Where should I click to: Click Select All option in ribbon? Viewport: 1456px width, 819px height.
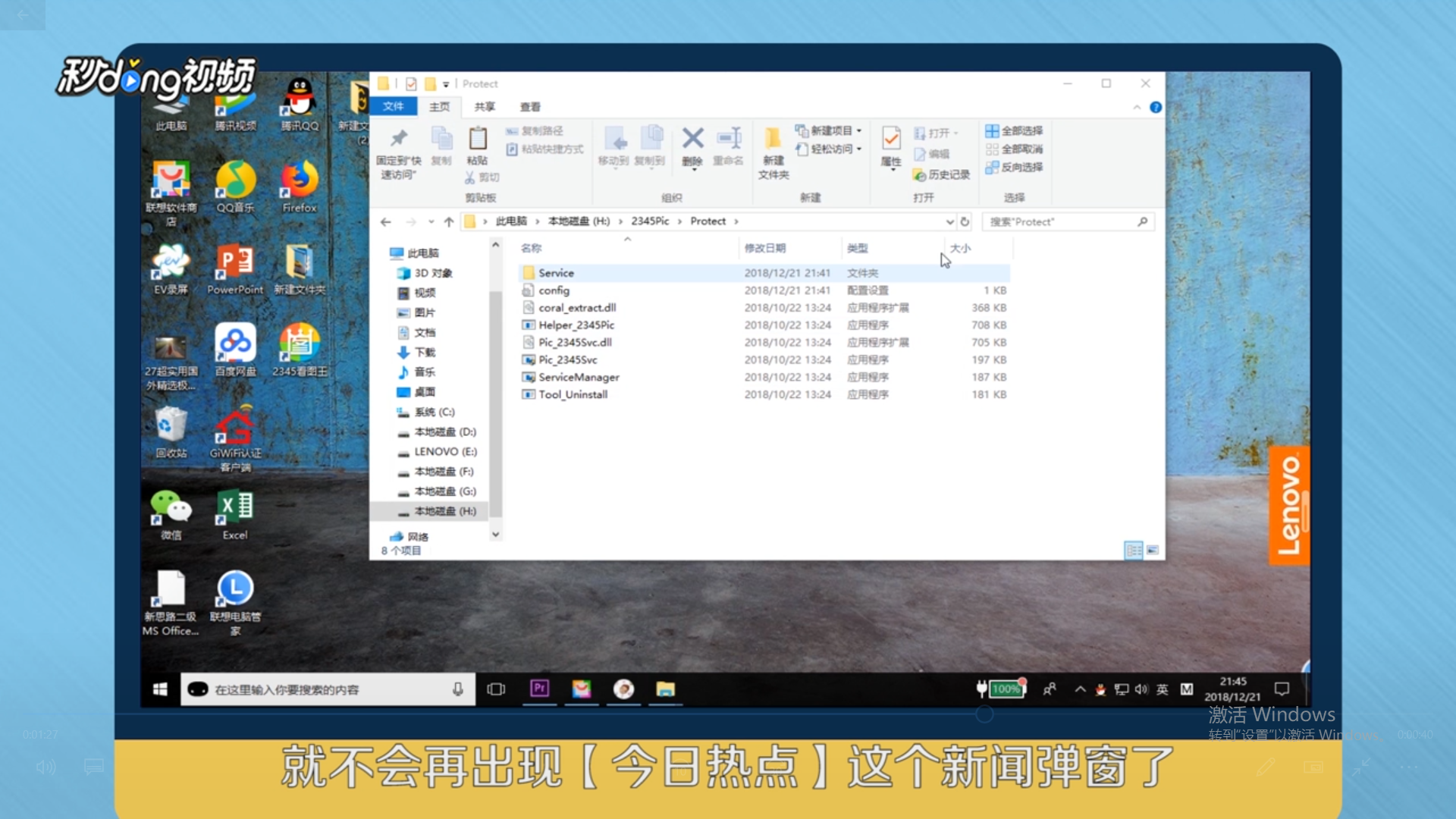coord(1014,130)
